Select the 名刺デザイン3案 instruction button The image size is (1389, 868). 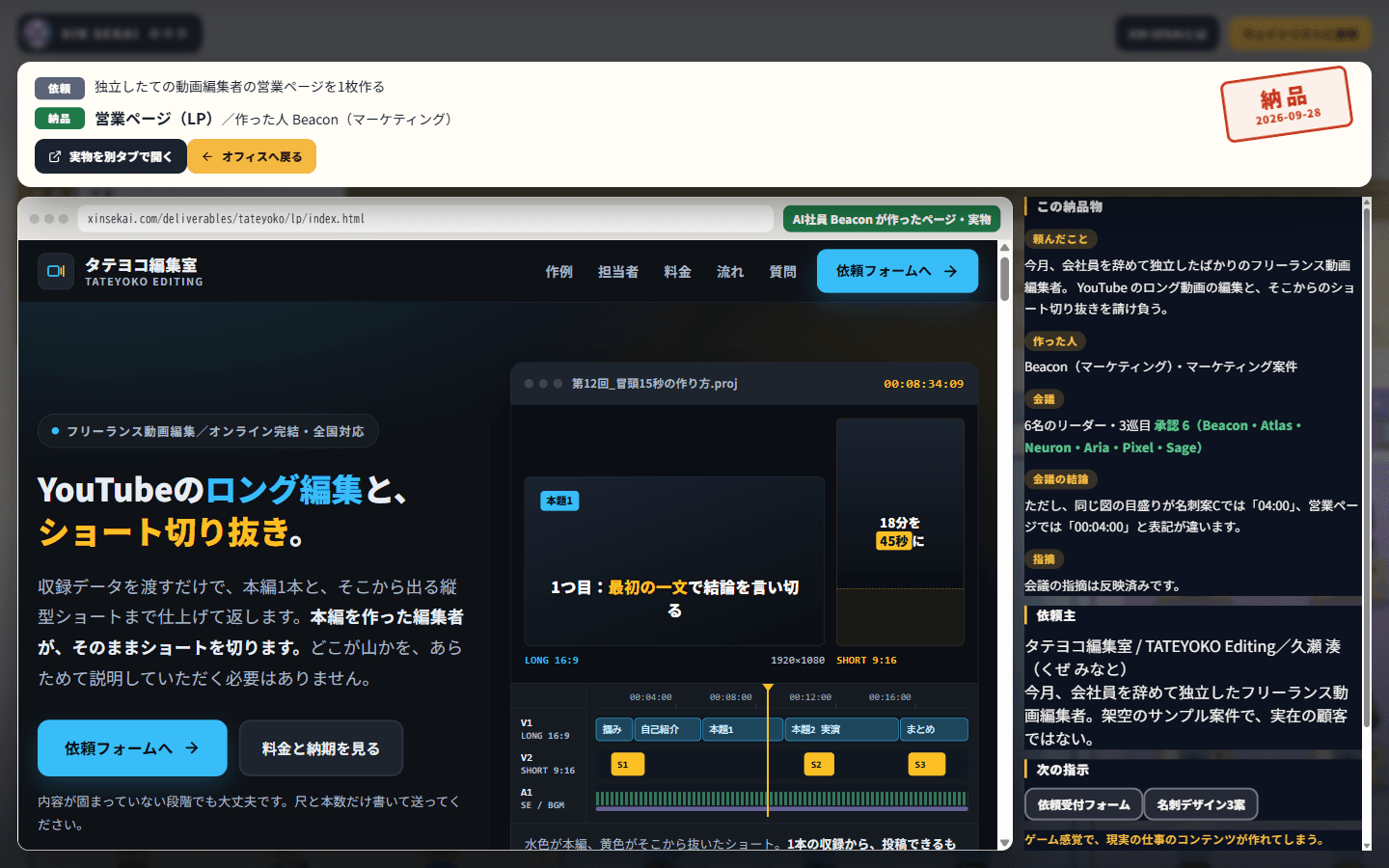(1201, 804)
